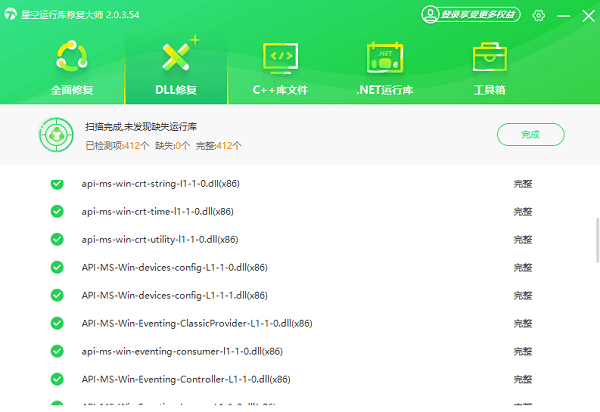
Task: Click the 完整:412个 count
Action: click(218, 145)
